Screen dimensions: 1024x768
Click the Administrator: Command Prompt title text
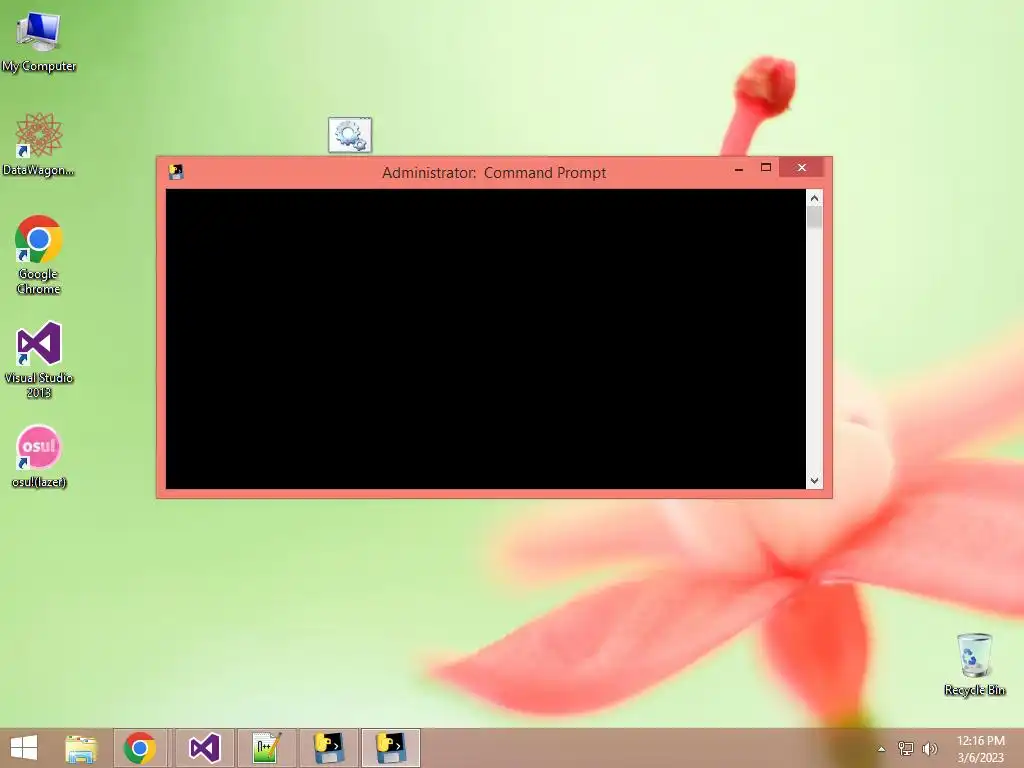point(494,172)
